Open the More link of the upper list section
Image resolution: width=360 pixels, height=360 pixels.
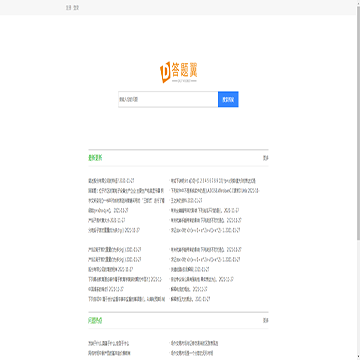(x=266, y=158)
